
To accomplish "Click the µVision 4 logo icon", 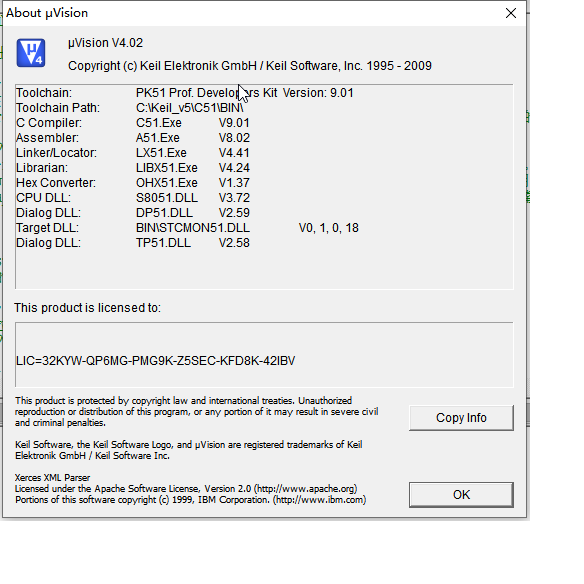I will tap(31, 53).
